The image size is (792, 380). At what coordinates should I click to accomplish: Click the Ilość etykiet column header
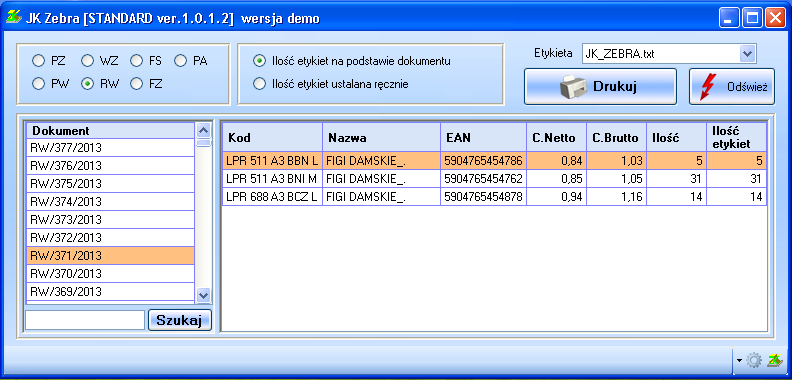[736, 137]
